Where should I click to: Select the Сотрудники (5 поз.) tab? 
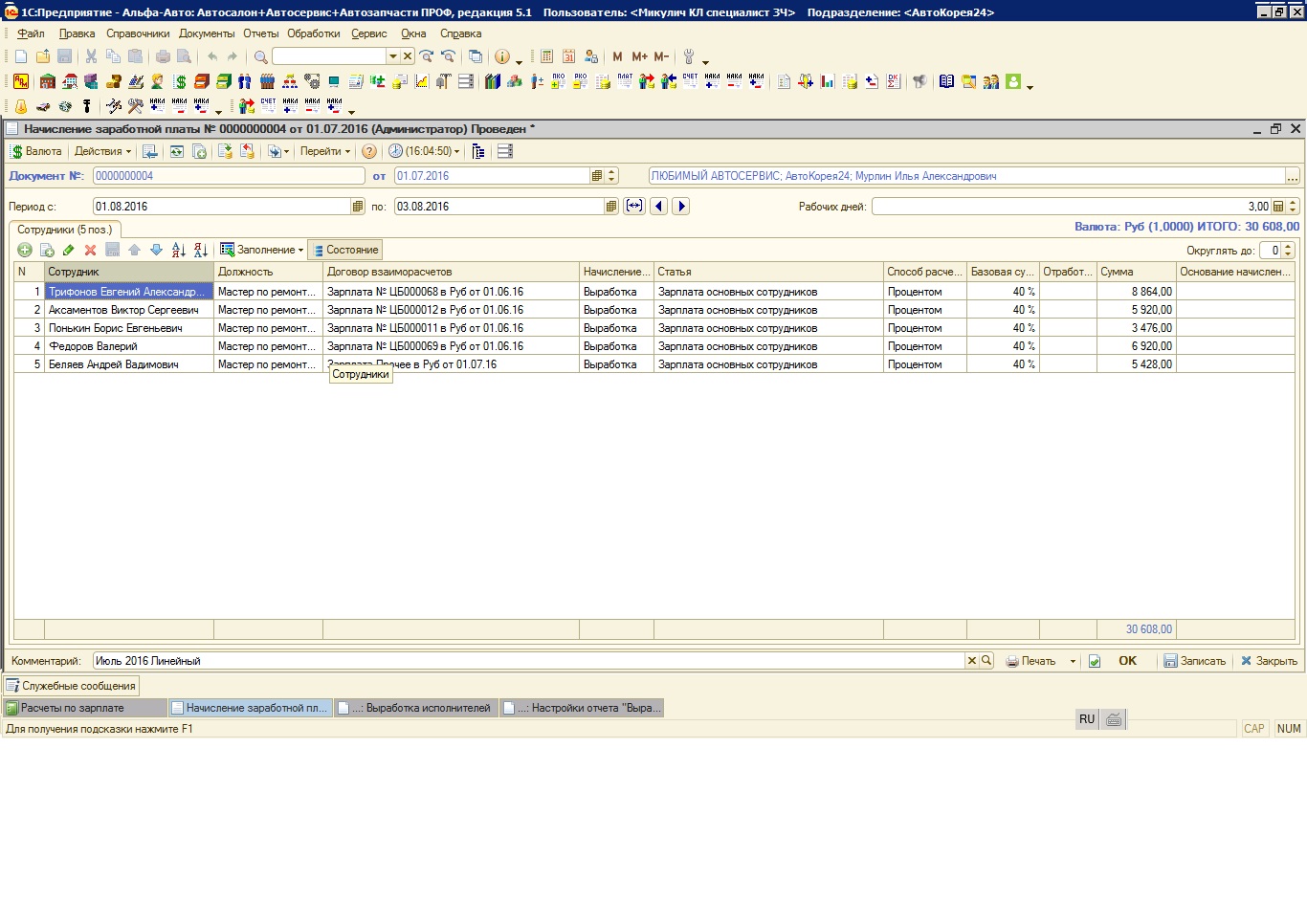point(64,230)
